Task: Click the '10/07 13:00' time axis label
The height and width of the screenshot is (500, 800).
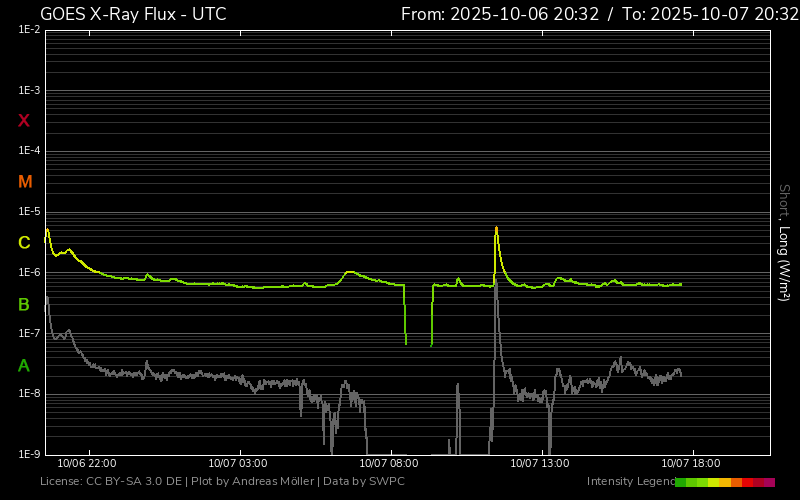Action: pyautogui.click(x=540, y=463)
